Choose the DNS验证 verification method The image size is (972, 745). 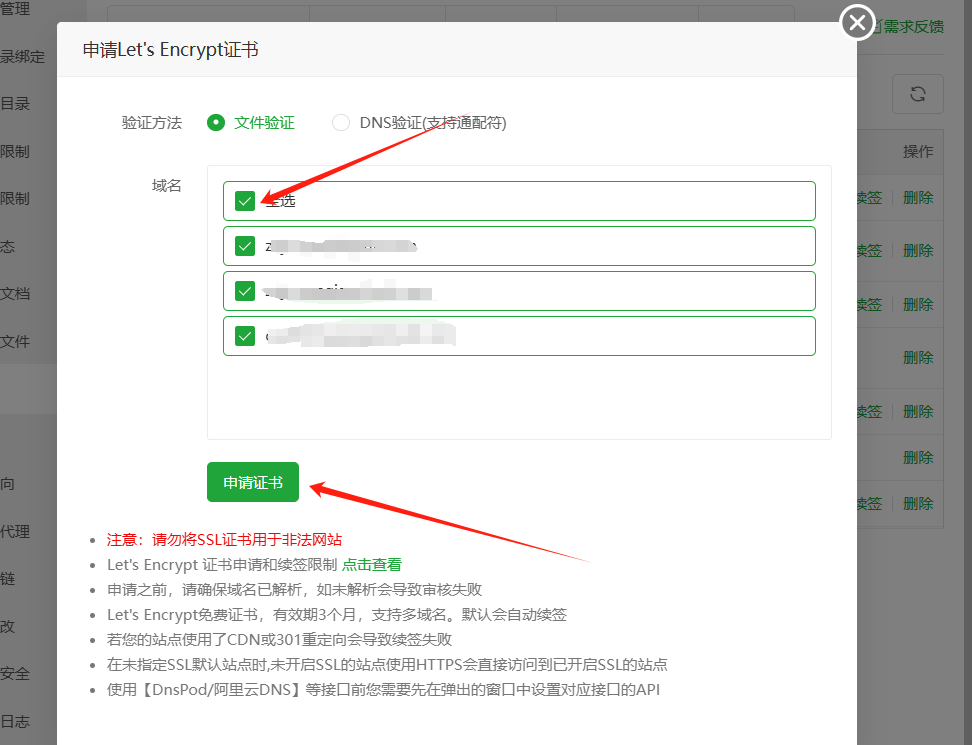click(341, 123)
